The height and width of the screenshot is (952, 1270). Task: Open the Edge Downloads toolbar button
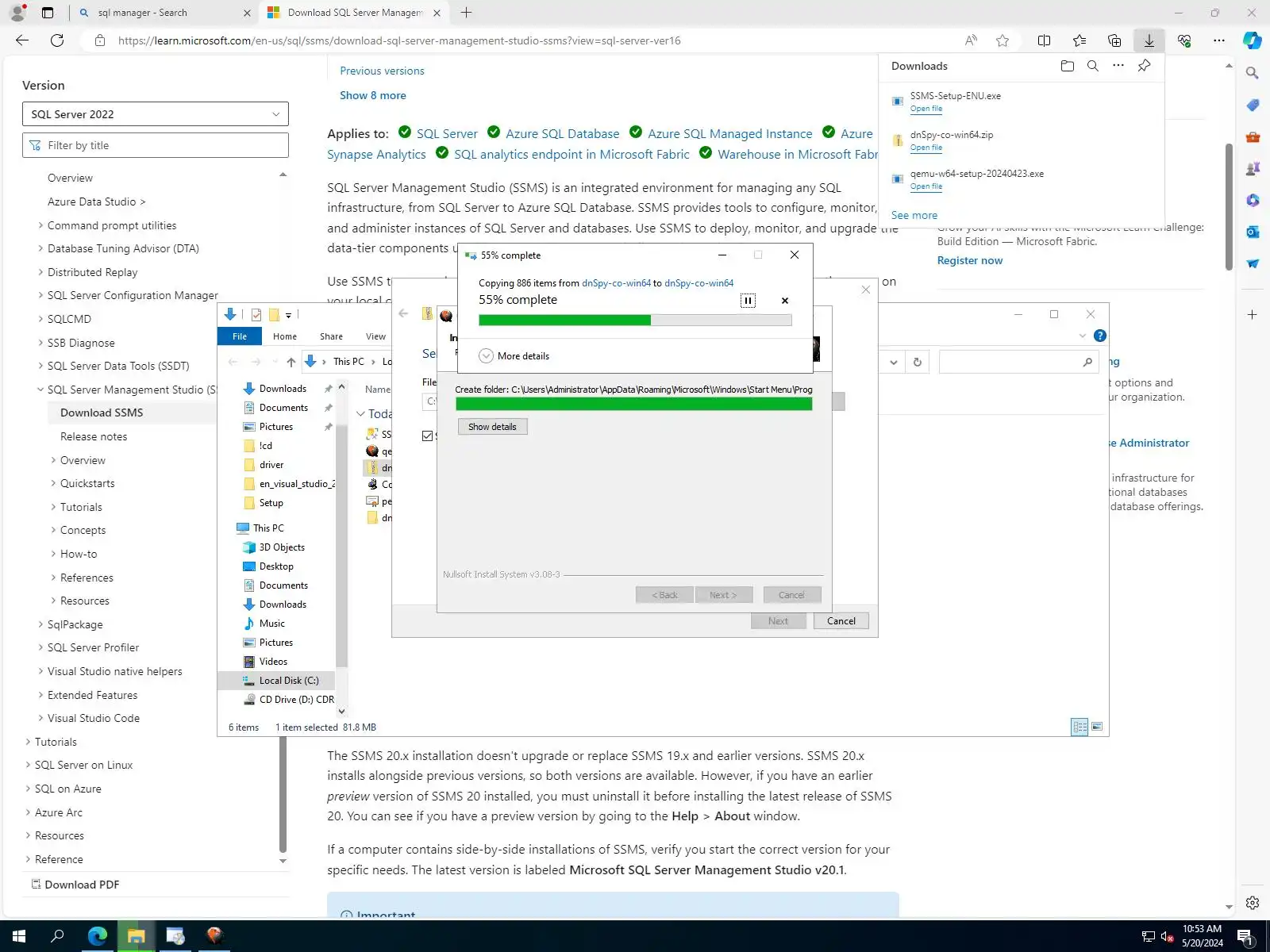1149,40
